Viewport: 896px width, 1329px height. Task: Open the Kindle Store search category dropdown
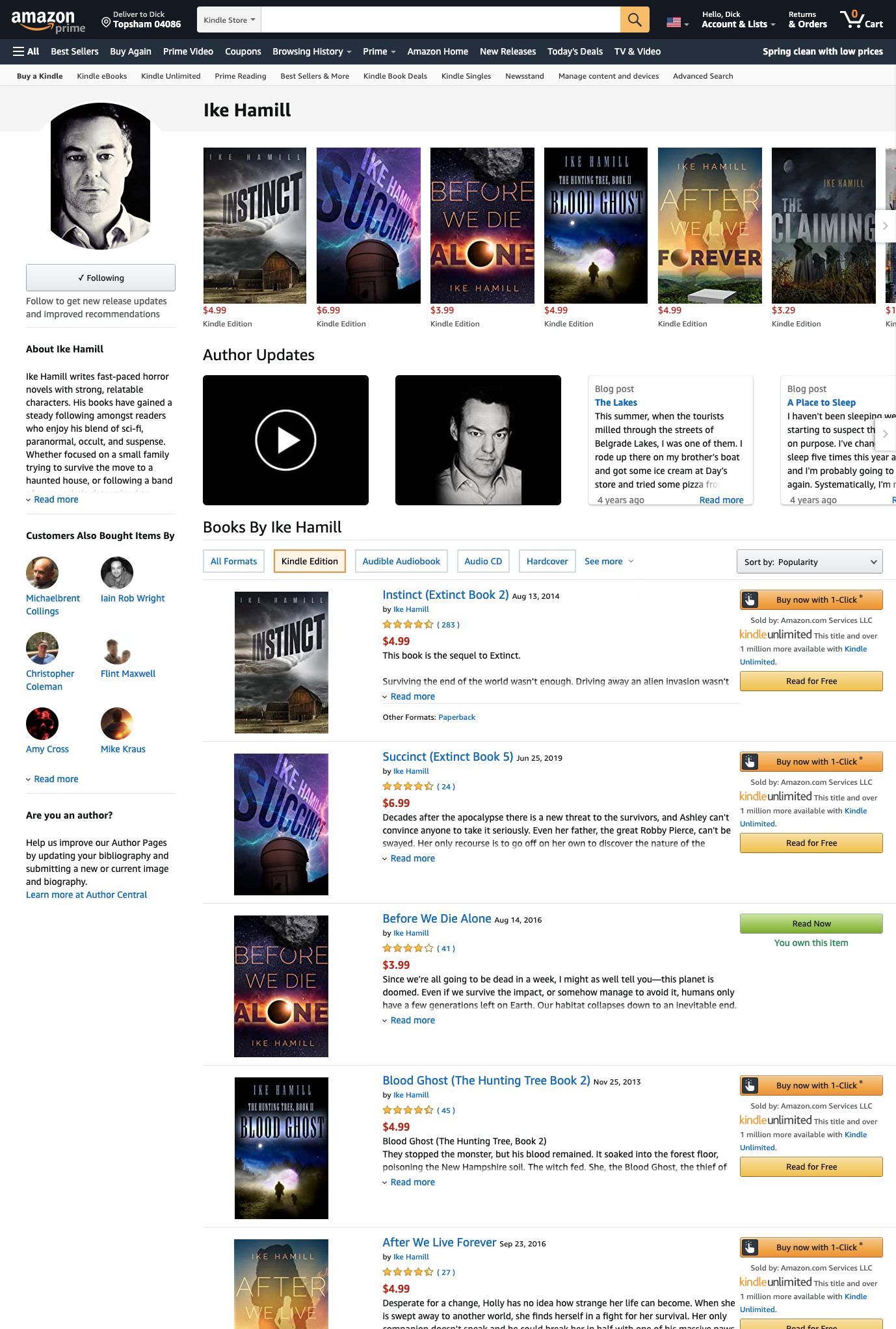(229, 20)
